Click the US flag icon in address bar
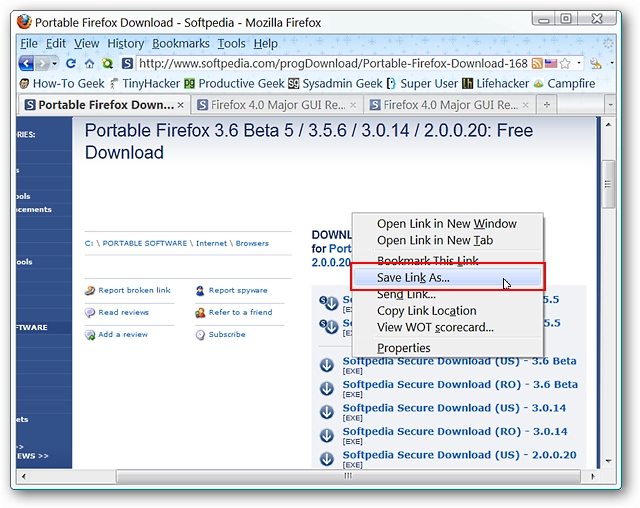The width and height of the screenshot is (640, 508). [x=551, y=63]
